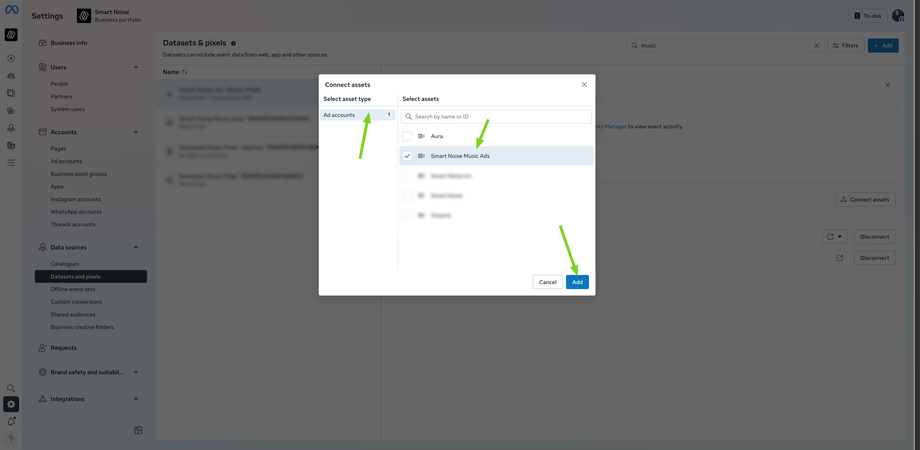
Task: Click the Name sort arrows icon
Action: pyautogui.click(x=185, y=72)
